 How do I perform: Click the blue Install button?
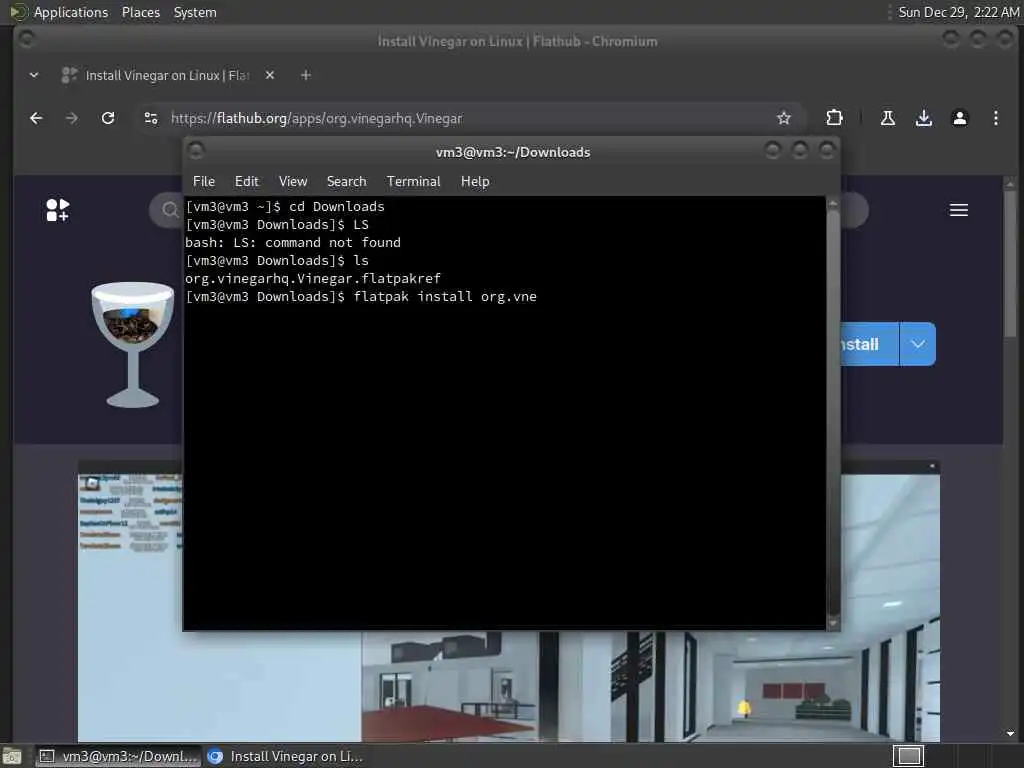[869, 344]
